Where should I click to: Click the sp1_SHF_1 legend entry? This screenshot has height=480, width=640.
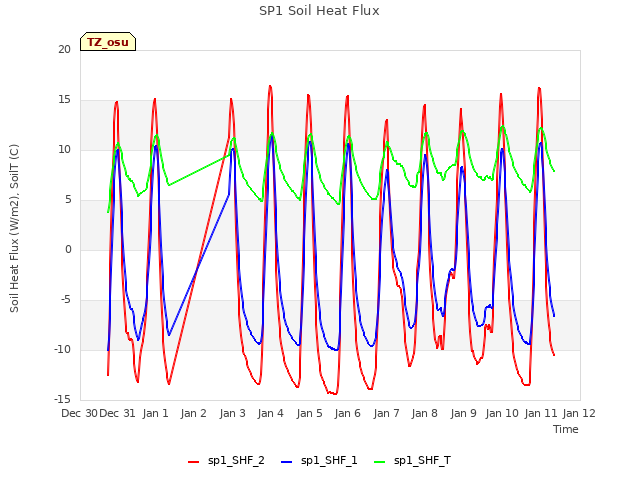319,461
